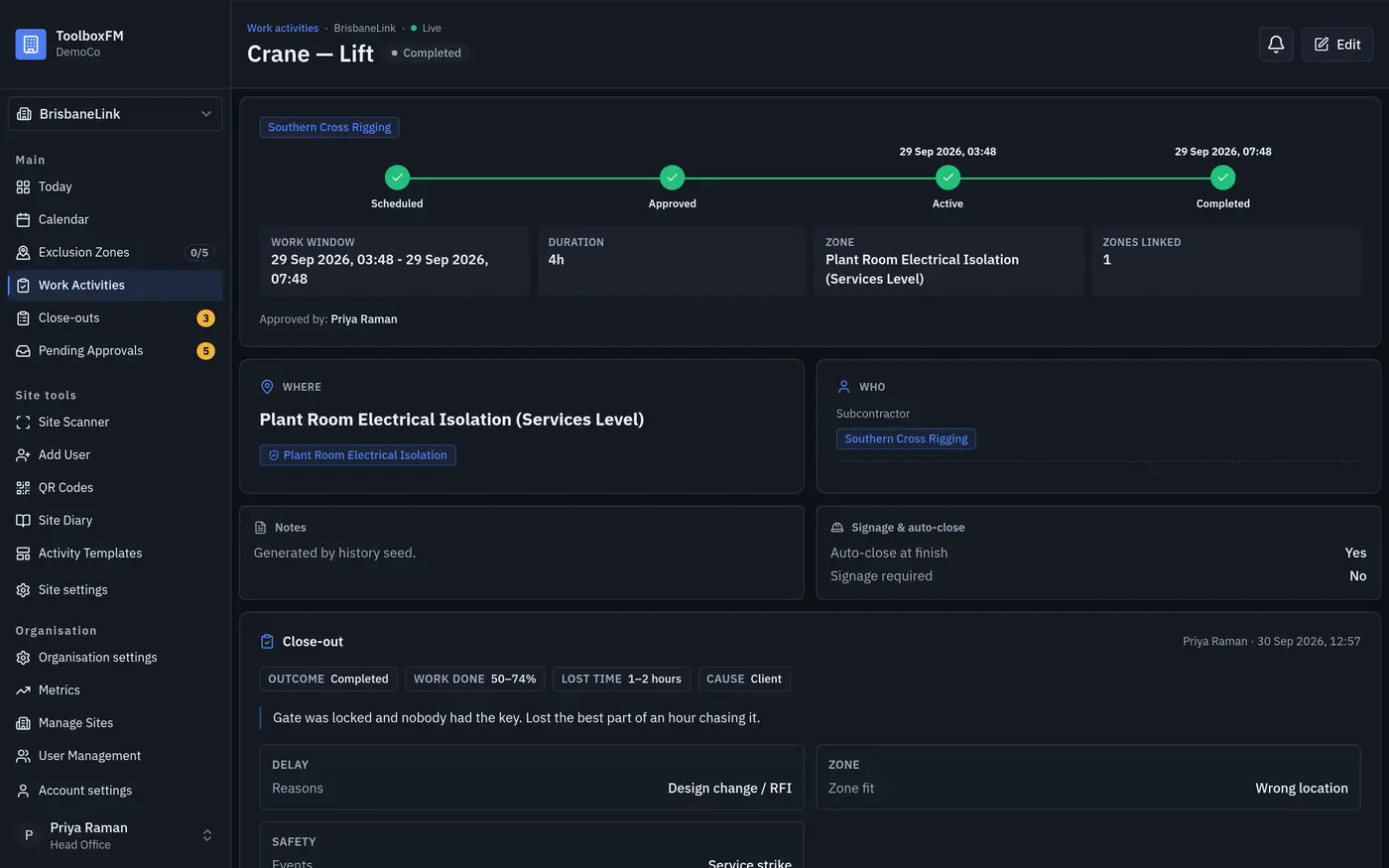Click the Scheduled step marker on timeline
Screen dimensions: 1389x868
click(x=397, y=178)
